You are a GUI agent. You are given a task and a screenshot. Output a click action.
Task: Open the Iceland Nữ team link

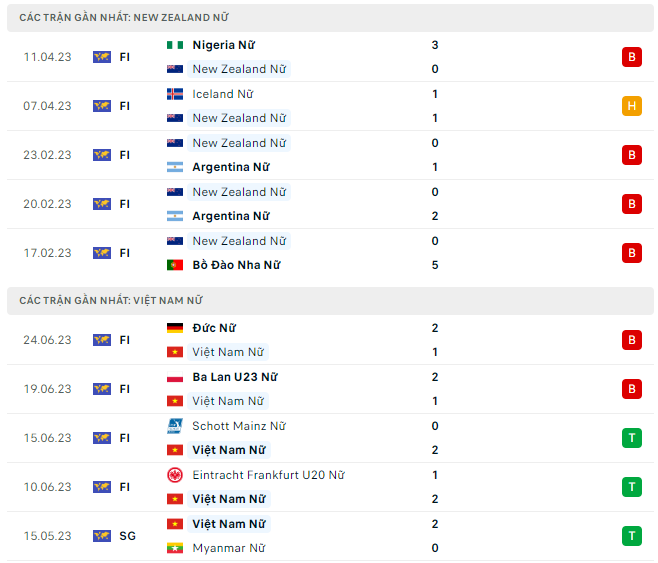[223, 94]
